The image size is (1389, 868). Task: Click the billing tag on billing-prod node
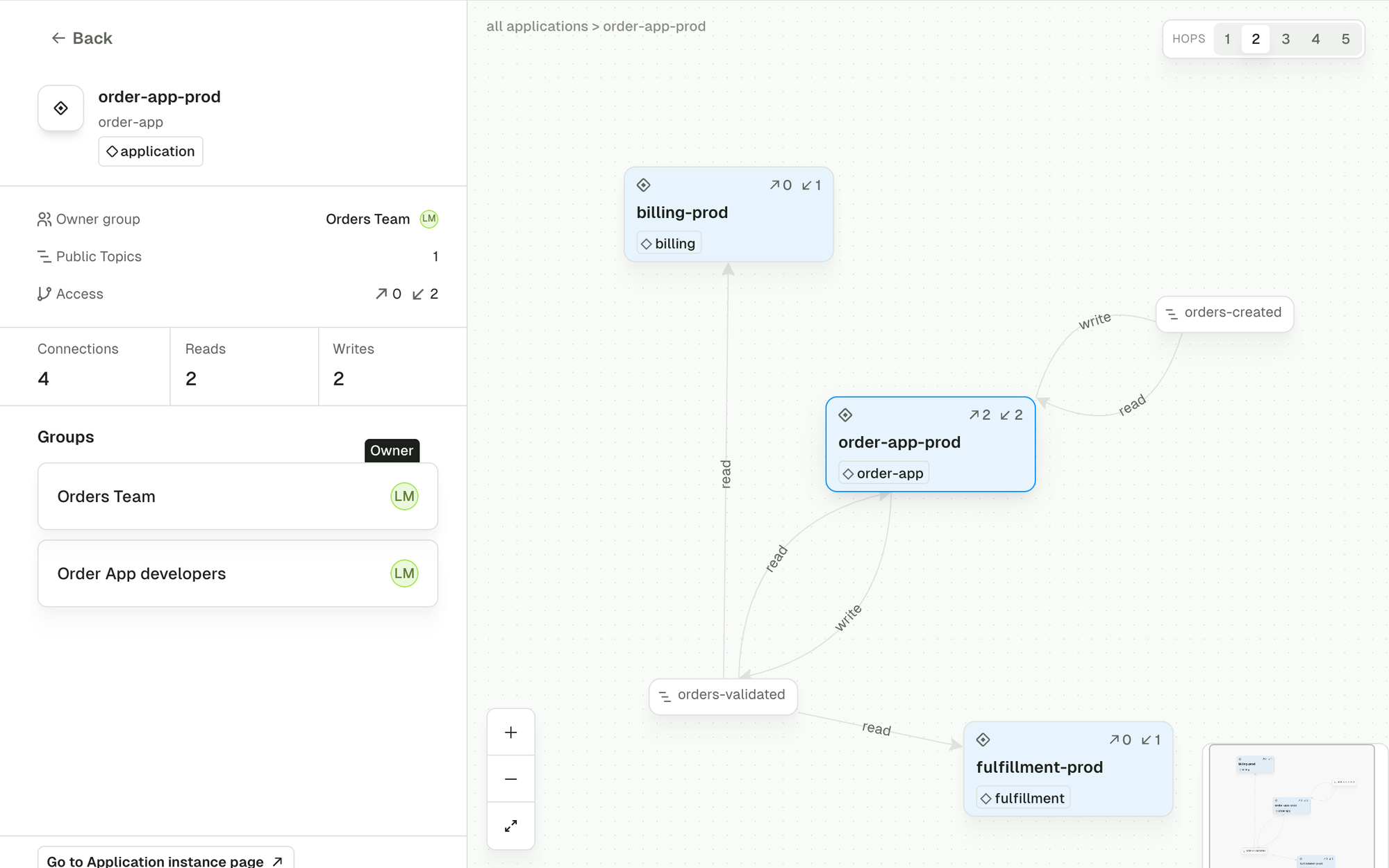[669, 244]
